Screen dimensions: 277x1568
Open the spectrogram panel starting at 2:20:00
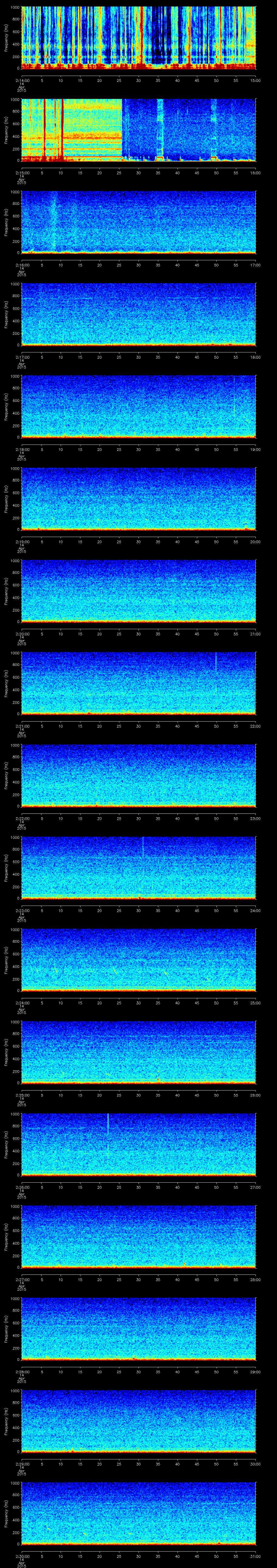139,590
